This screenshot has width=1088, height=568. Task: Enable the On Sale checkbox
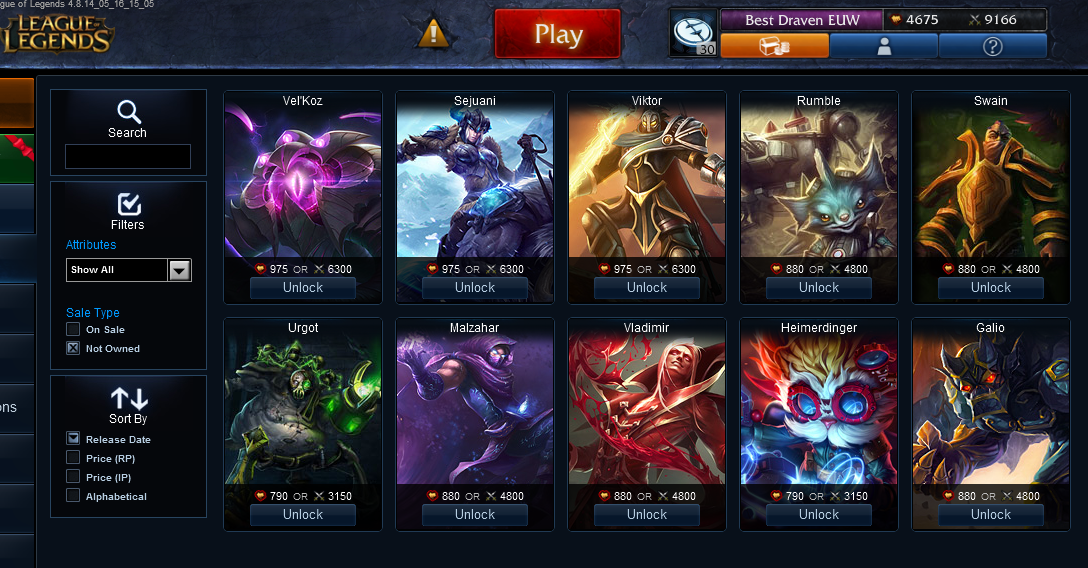(x=73, y=329)
